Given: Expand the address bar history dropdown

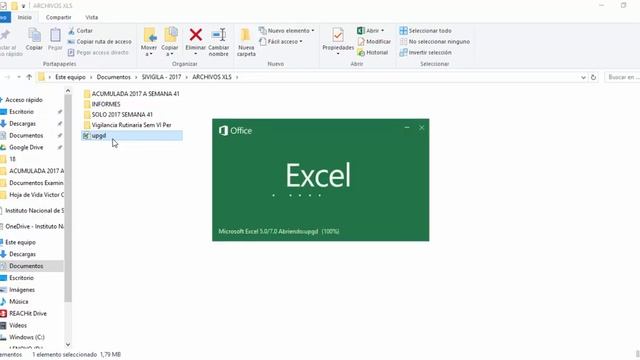Looking at the screenshot, I should pos(583,77).
